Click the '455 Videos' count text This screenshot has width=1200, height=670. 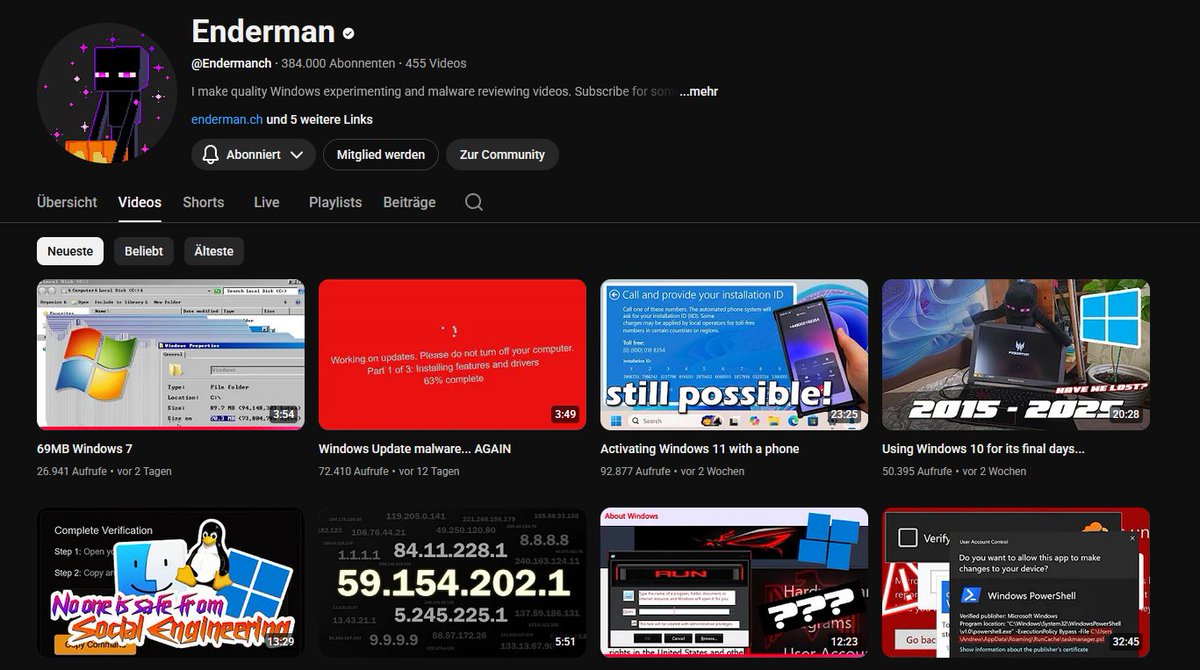coord(436,63)
